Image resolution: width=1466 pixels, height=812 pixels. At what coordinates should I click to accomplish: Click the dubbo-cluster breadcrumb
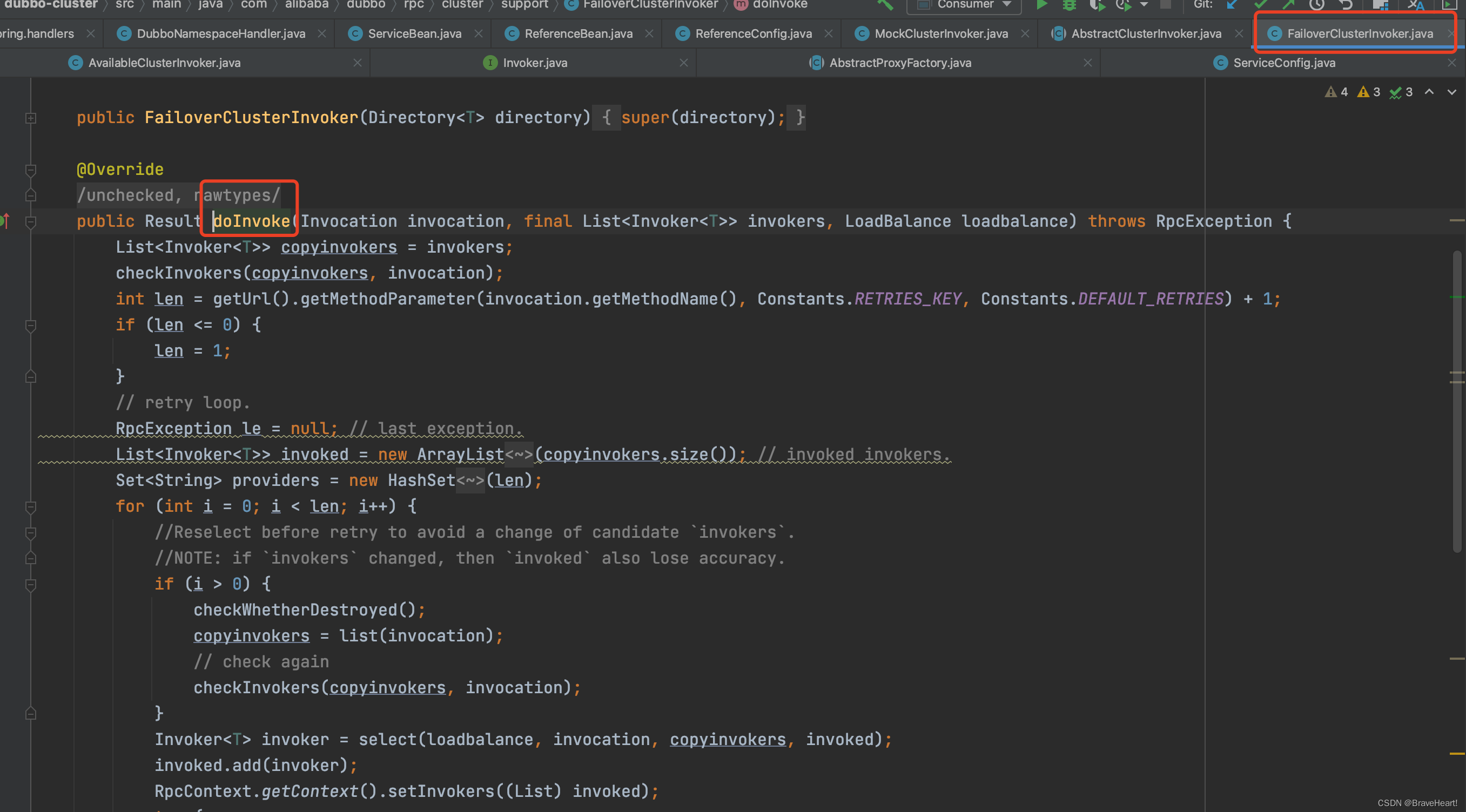[x=50, y=4]
